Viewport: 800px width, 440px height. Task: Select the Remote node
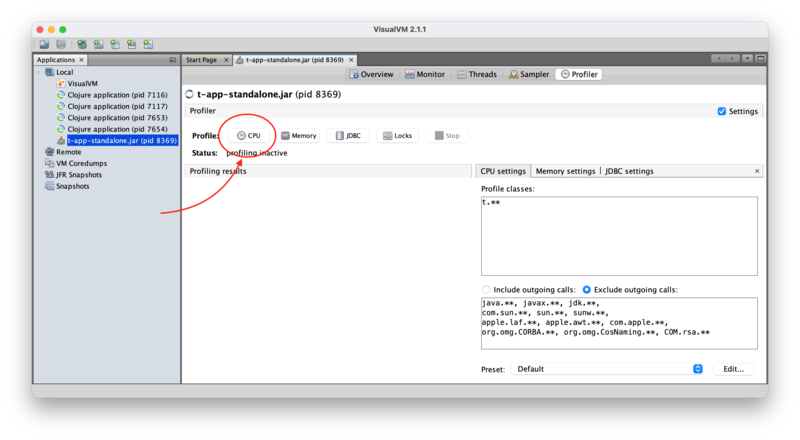(x=63, y=152)
